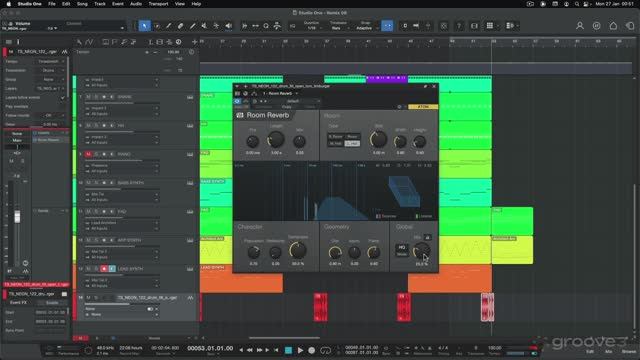This screenshot has height=360, width=640.
Task: Open the Transport menu
Action: pos(158,4)
